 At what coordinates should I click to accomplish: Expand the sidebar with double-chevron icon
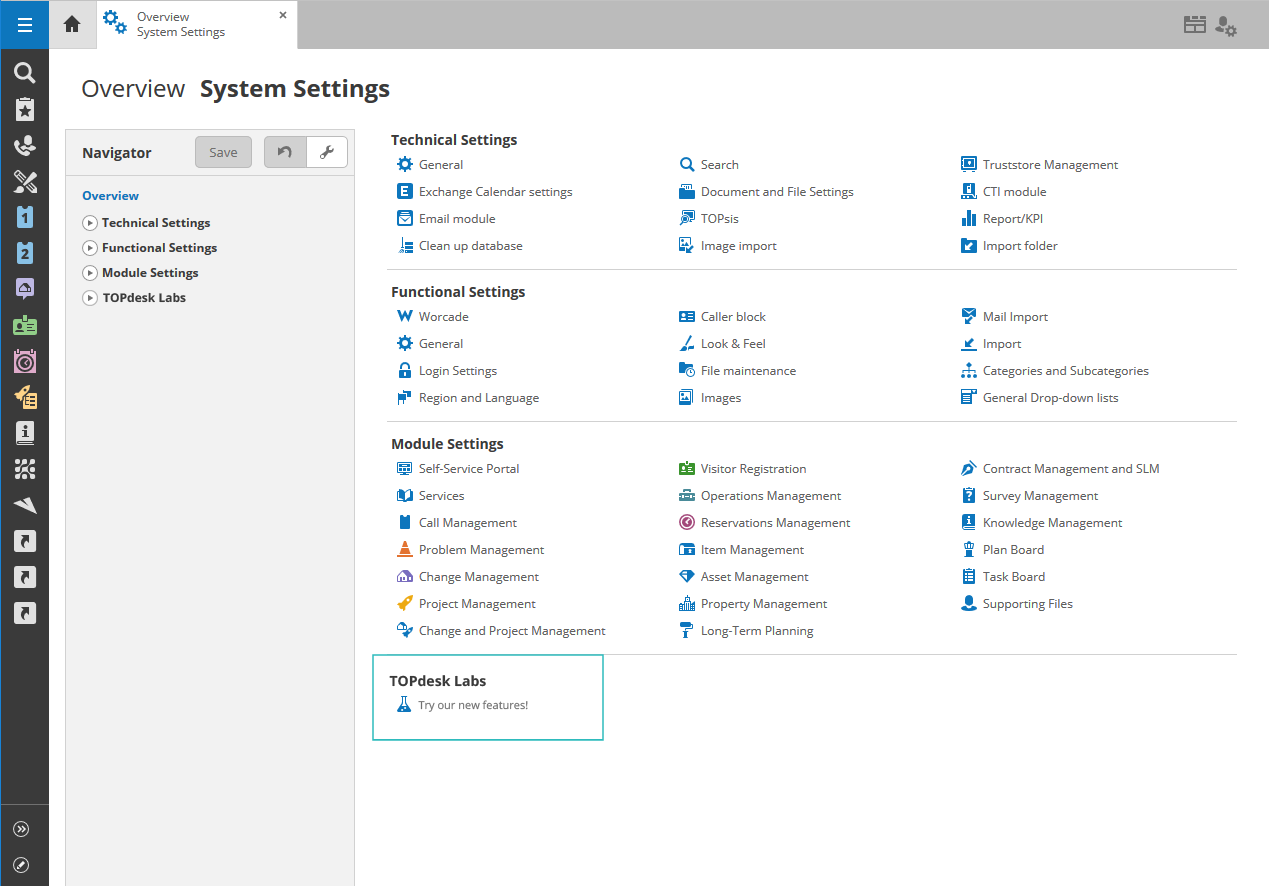22,829
